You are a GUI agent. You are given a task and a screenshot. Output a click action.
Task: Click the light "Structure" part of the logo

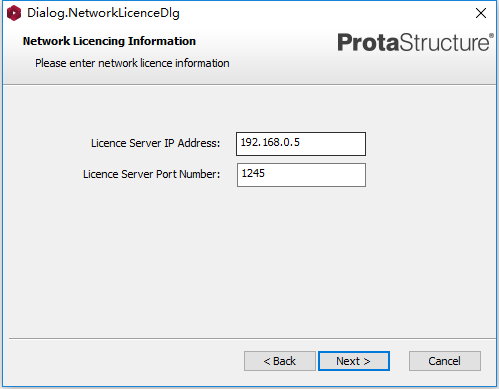444,43
